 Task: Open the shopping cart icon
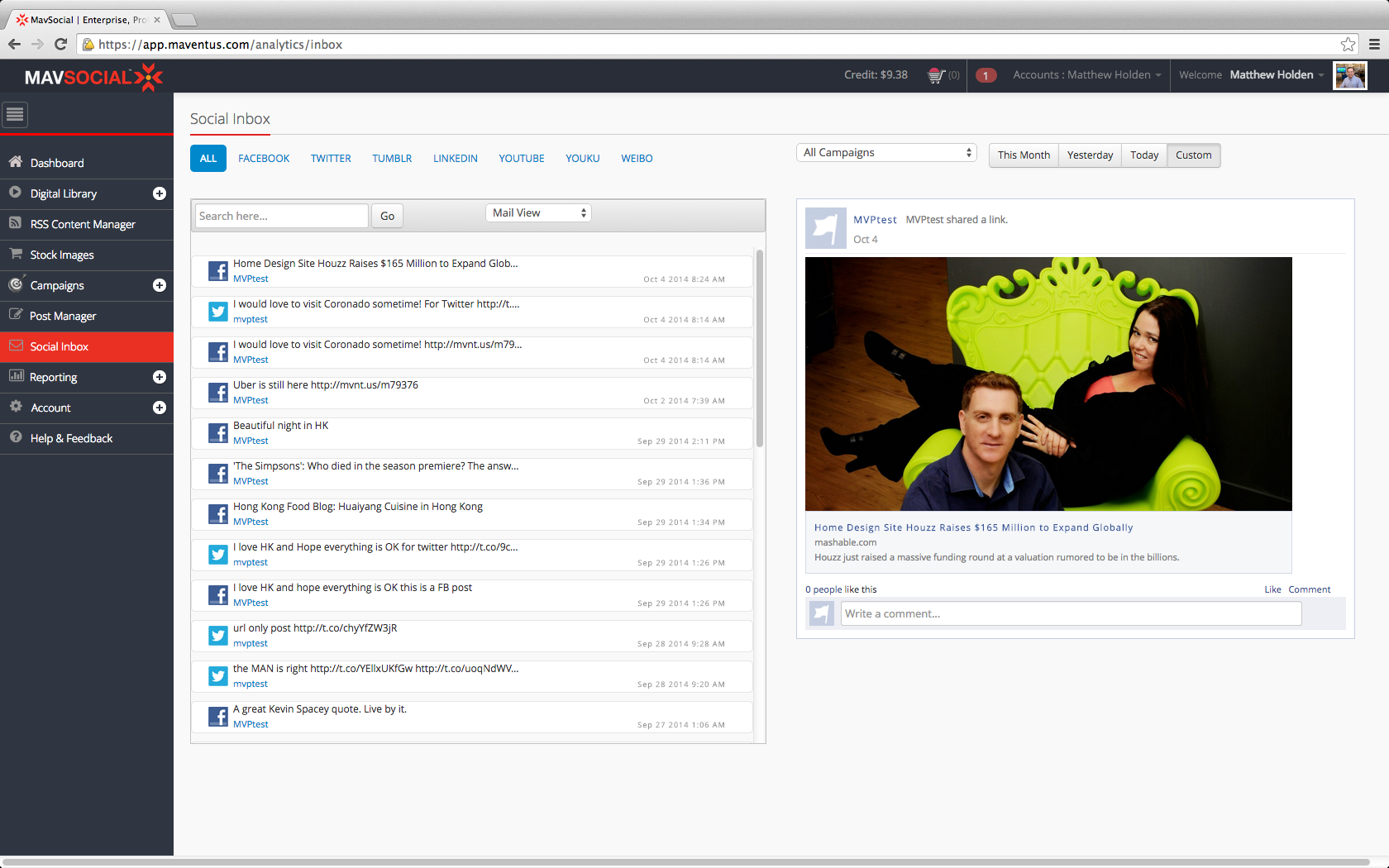click(x=936, y=75)
